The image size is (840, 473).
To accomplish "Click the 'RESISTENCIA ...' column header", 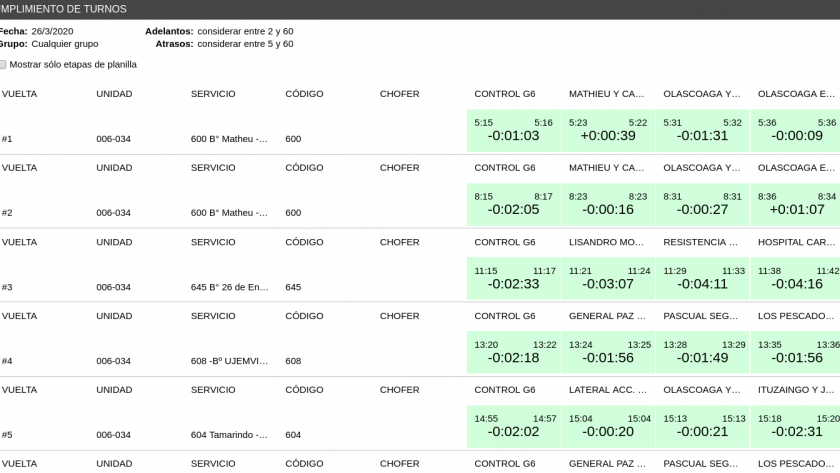I will pos(701,242).
